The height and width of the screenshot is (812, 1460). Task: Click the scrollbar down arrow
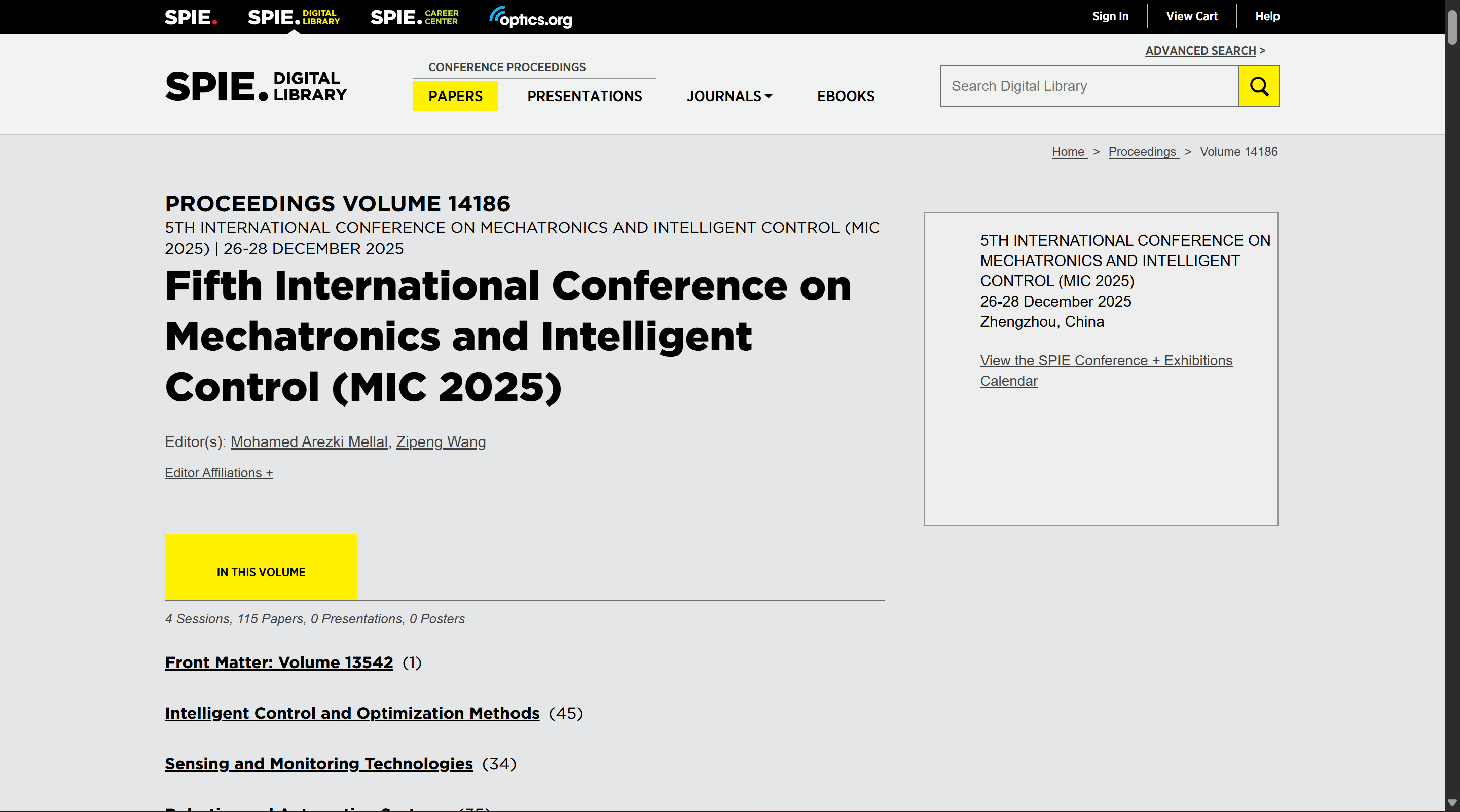(1452, 803)
